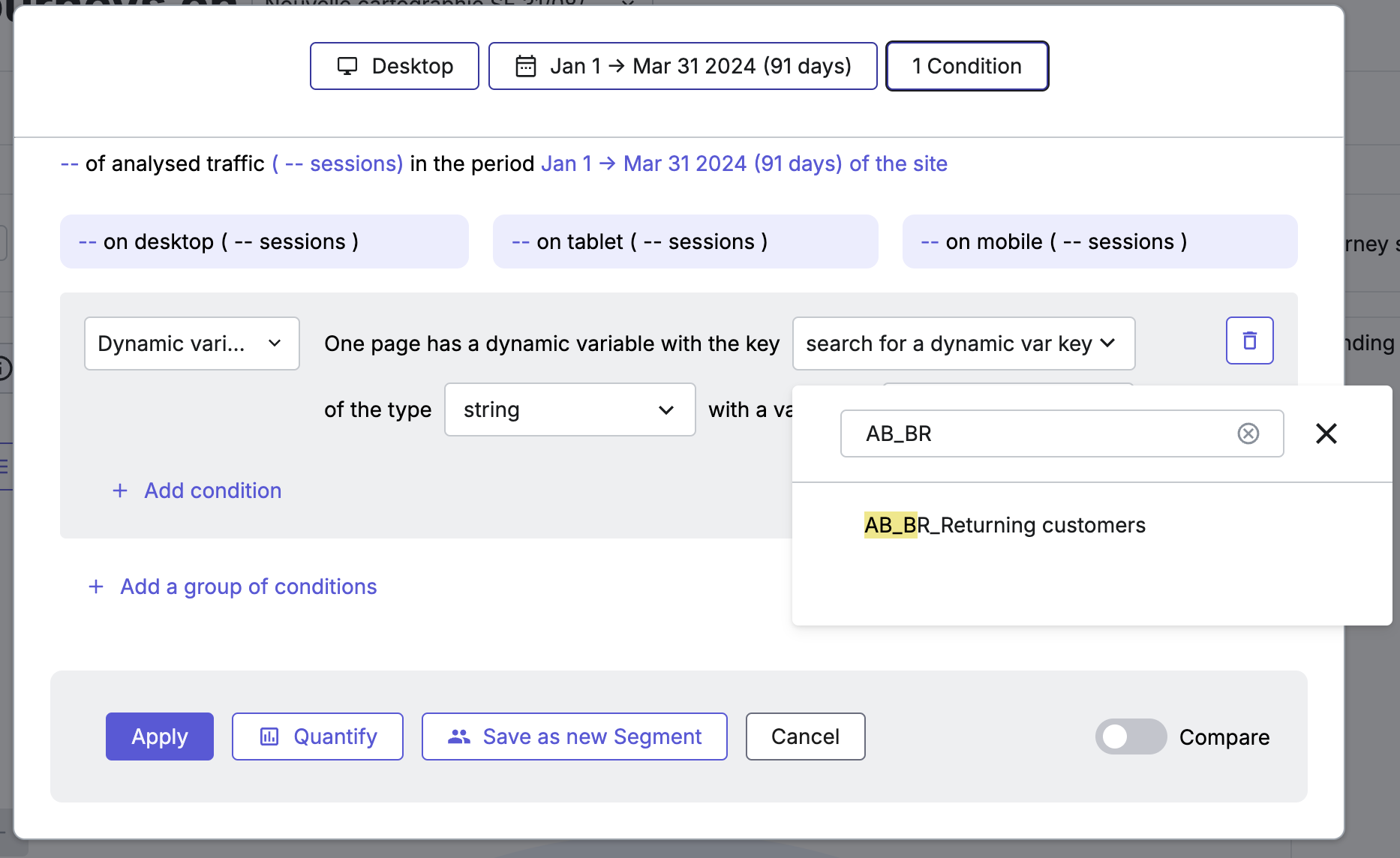The height and width of the screenshot is (858, 1400).
Task: Select AB_BR_Returning customers result
Action: point(1005,525)
